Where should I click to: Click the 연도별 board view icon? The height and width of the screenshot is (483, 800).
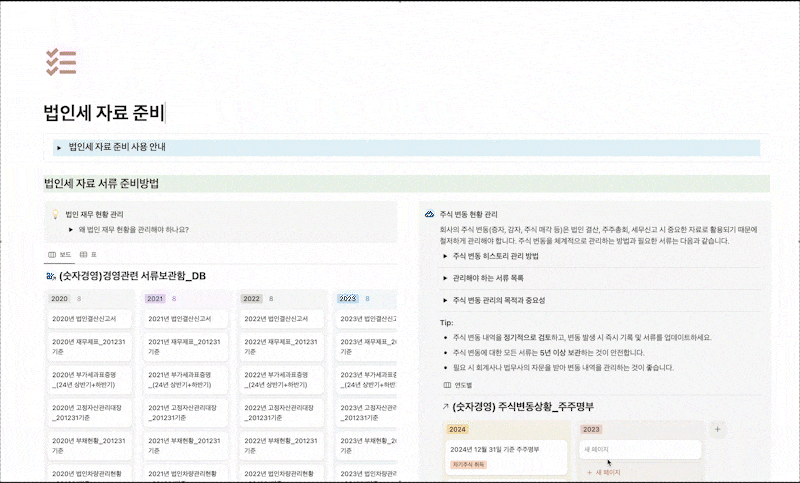coord(447,385)
